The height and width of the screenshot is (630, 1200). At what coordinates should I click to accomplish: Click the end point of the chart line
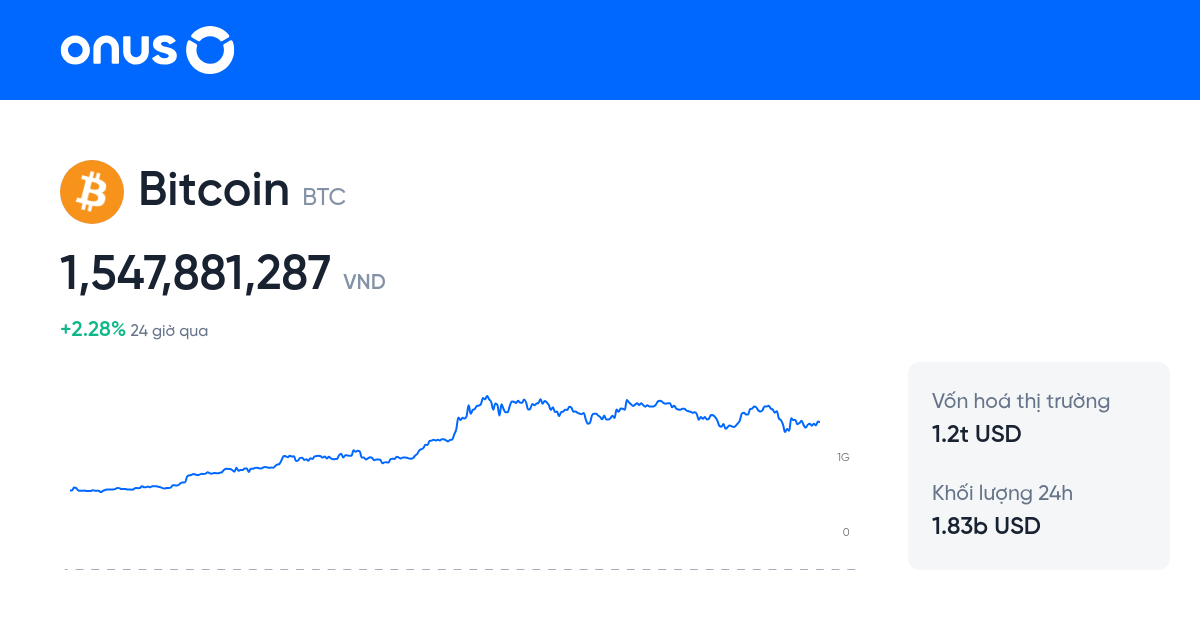[x=819, y=422]
